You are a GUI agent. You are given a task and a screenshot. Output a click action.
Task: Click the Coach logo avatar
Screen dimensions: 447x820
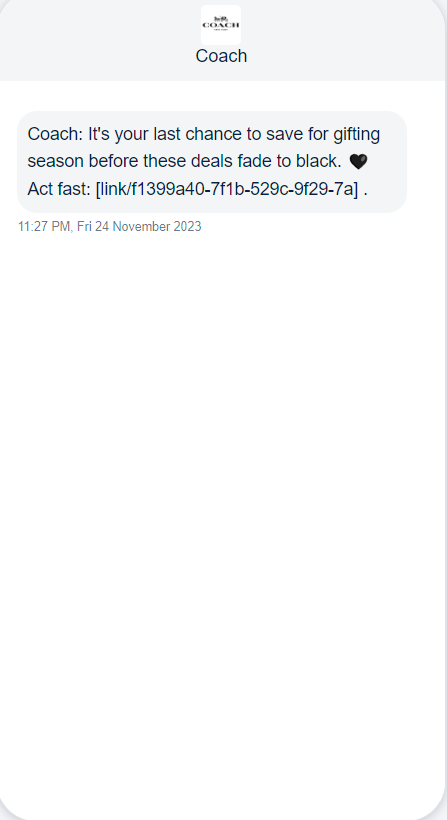221,25
